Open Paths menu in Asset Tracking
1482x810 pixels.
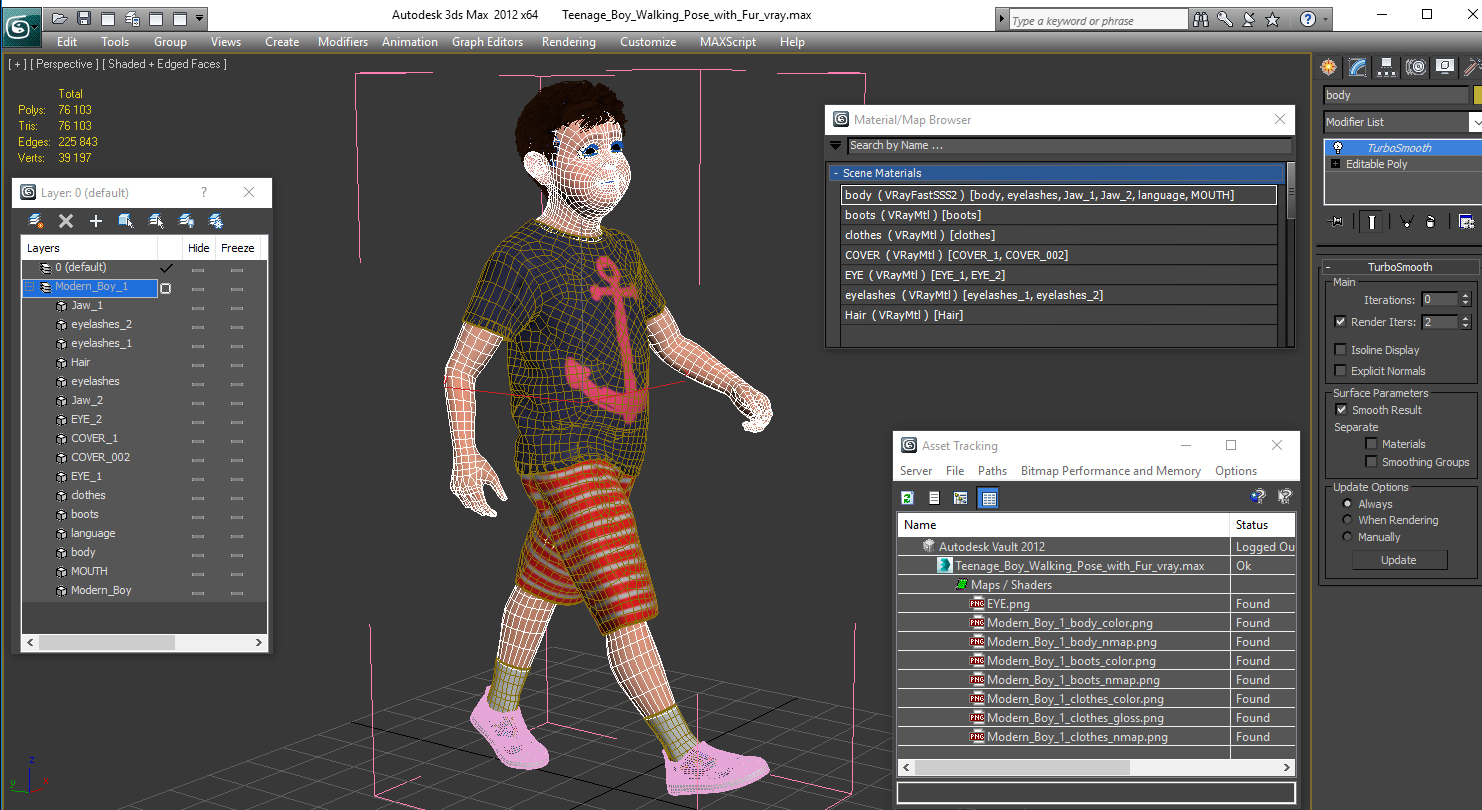[x=992, y=471]
